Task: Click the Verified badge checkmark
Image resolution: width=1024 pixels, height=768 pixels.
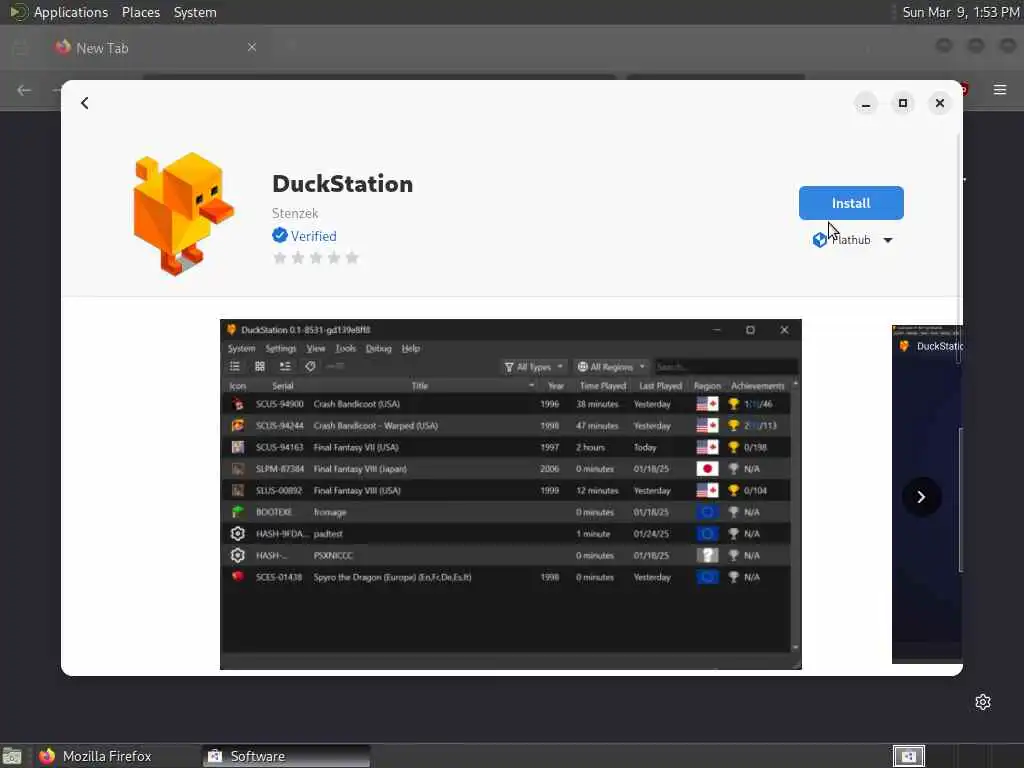Action: click(x=280, y=235)
